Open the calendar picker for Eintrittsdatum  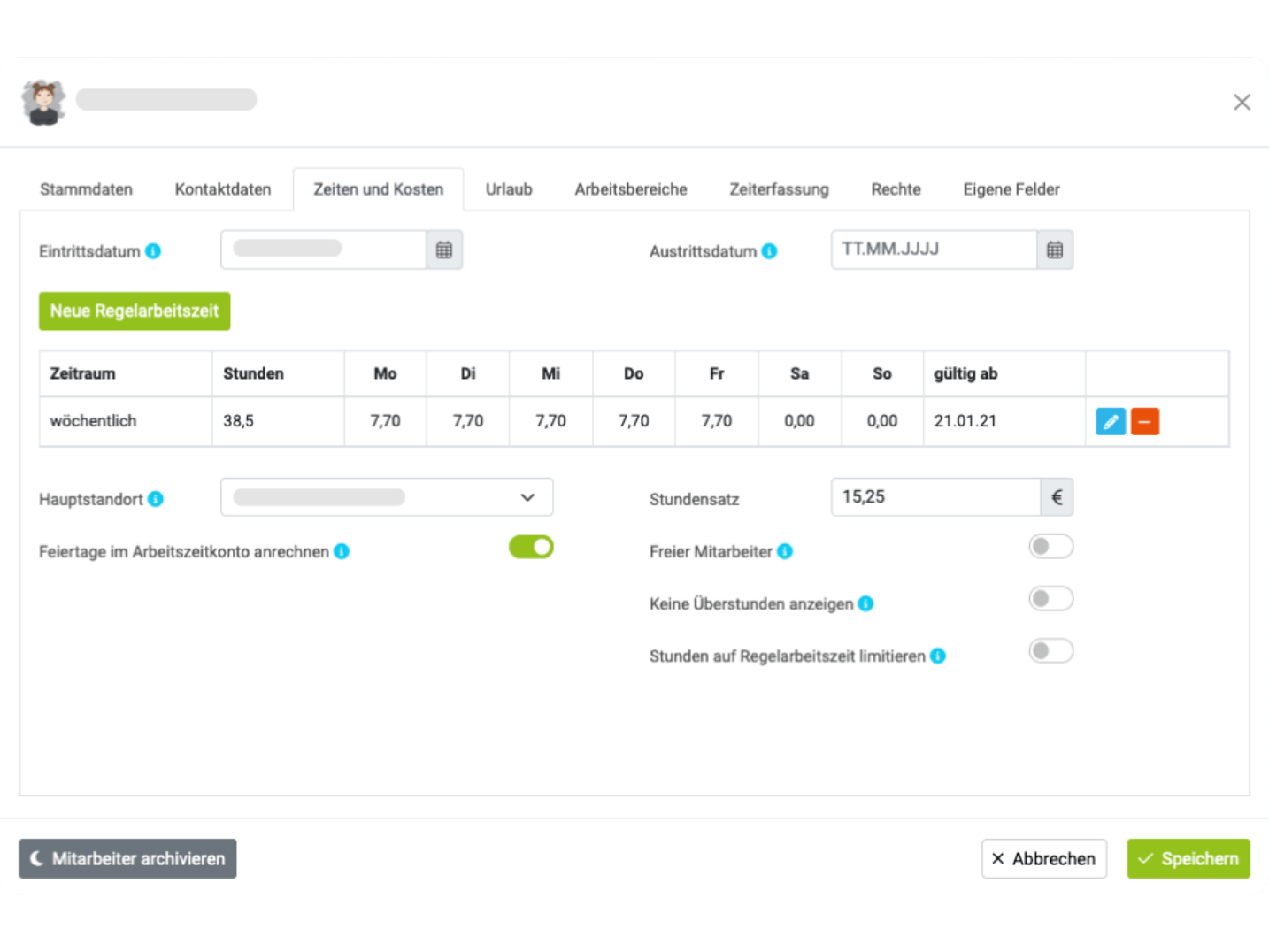[x=444, y=250]
